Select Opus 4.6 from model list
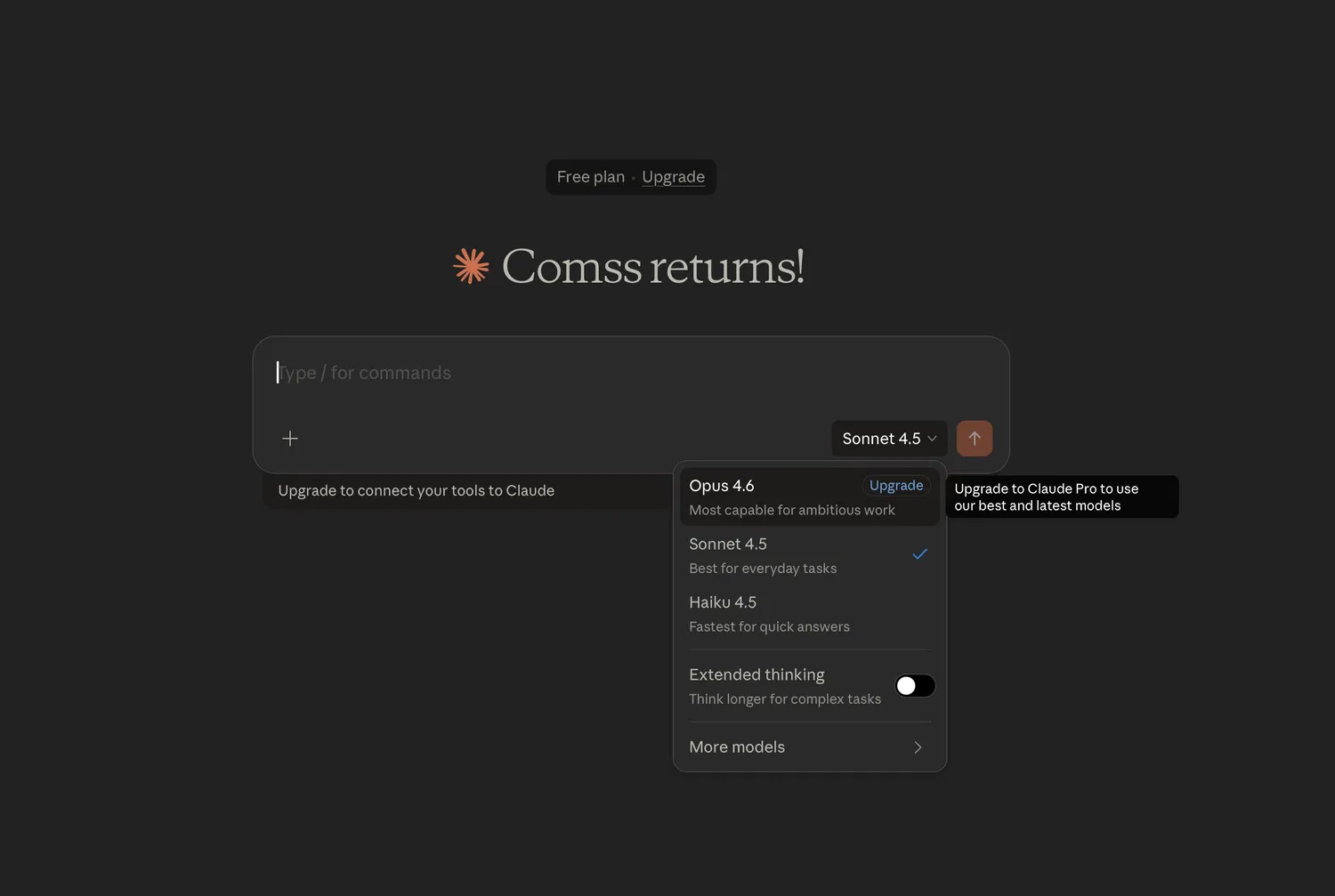Viewport: 1335px width, 896px height. (809, 496)
